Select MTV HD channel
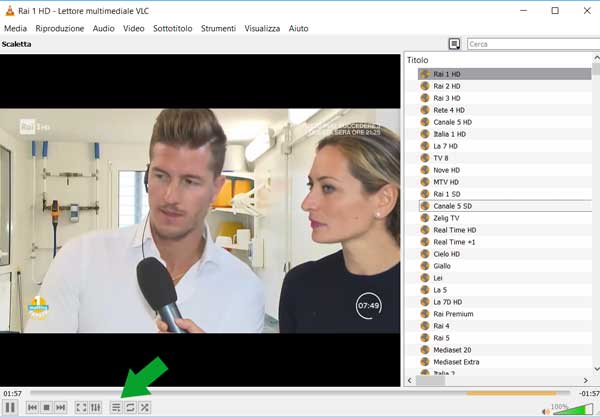 (504, 182)
